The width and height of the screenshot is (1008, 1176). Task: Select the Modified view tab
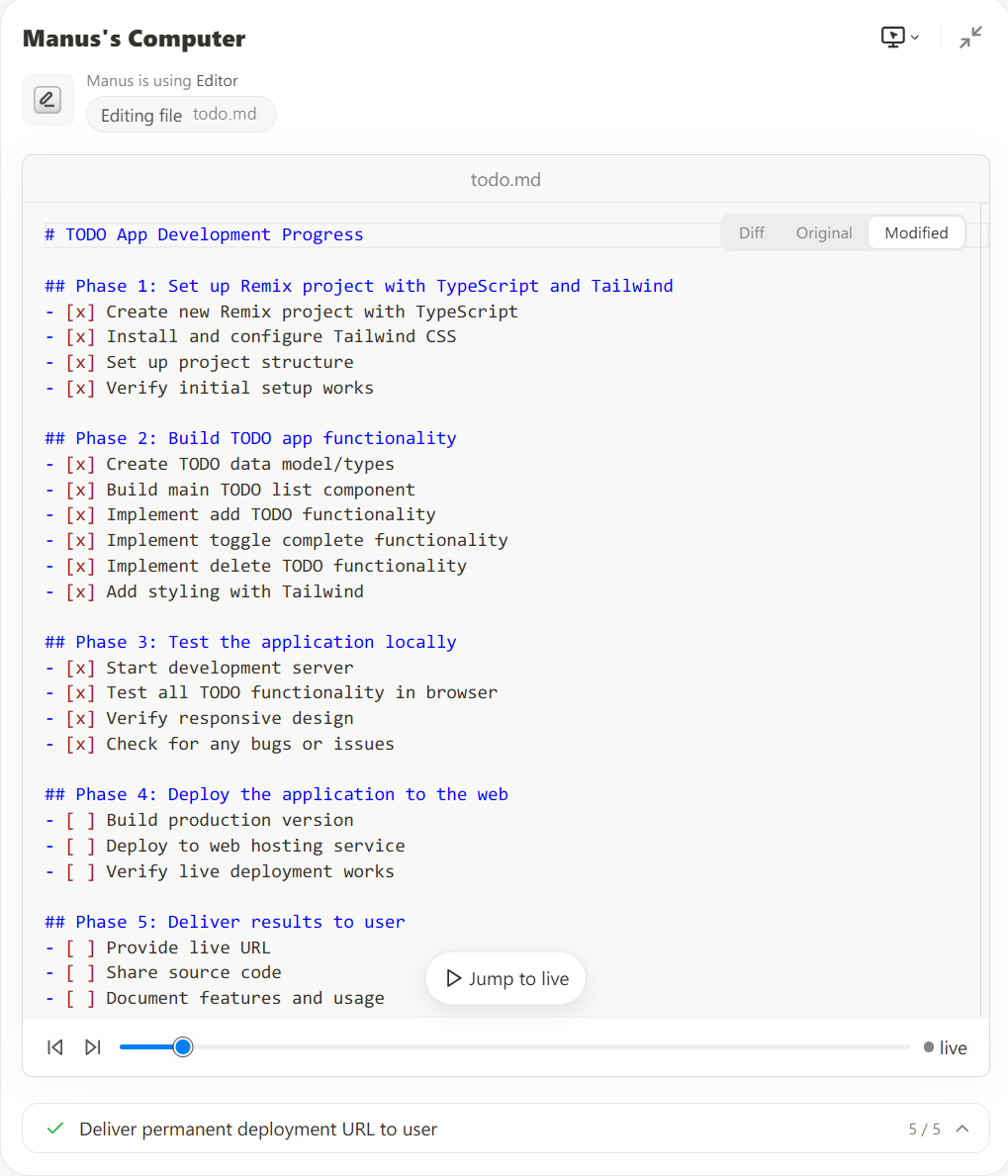point(917,233)
